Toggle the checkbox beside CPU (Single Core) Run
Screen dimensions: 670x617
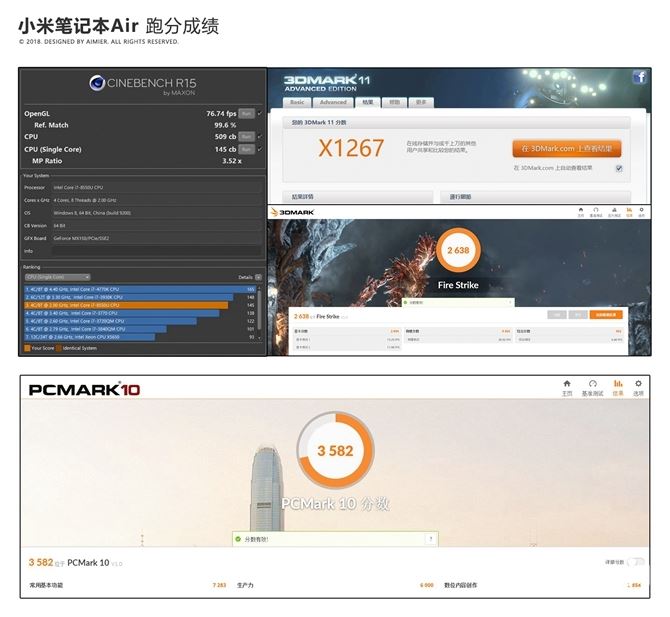click(259, 150)
